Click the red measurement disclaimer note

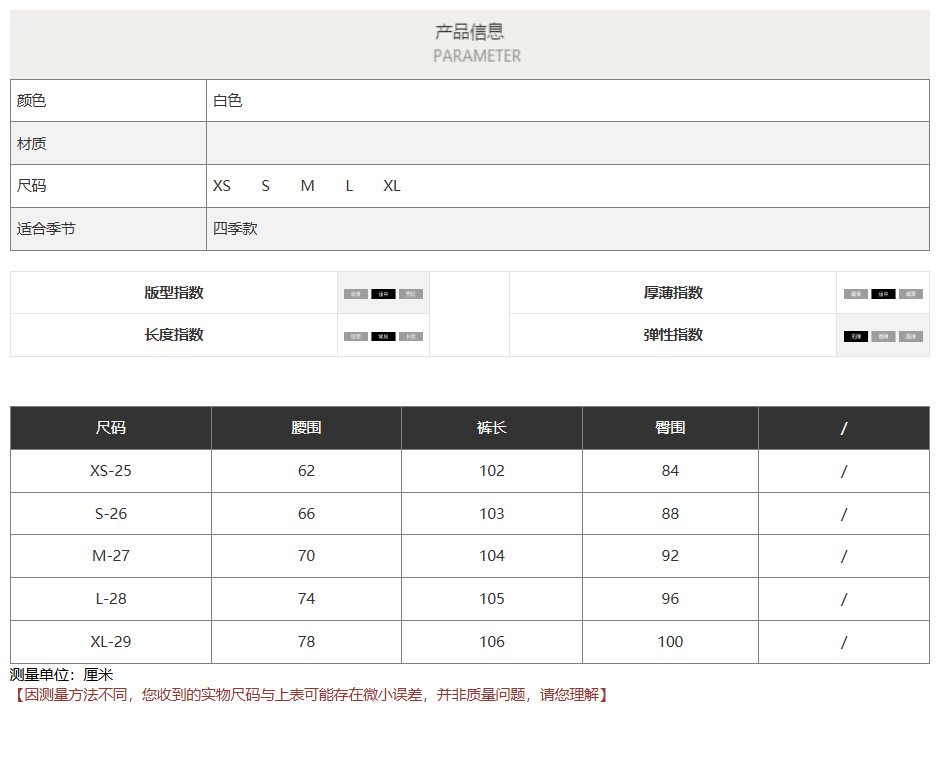(310, 694)
